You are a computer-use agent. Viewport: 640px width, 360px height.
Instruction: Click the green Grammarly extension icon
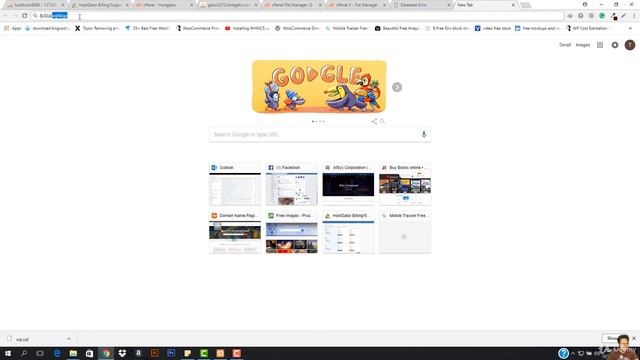602,16
